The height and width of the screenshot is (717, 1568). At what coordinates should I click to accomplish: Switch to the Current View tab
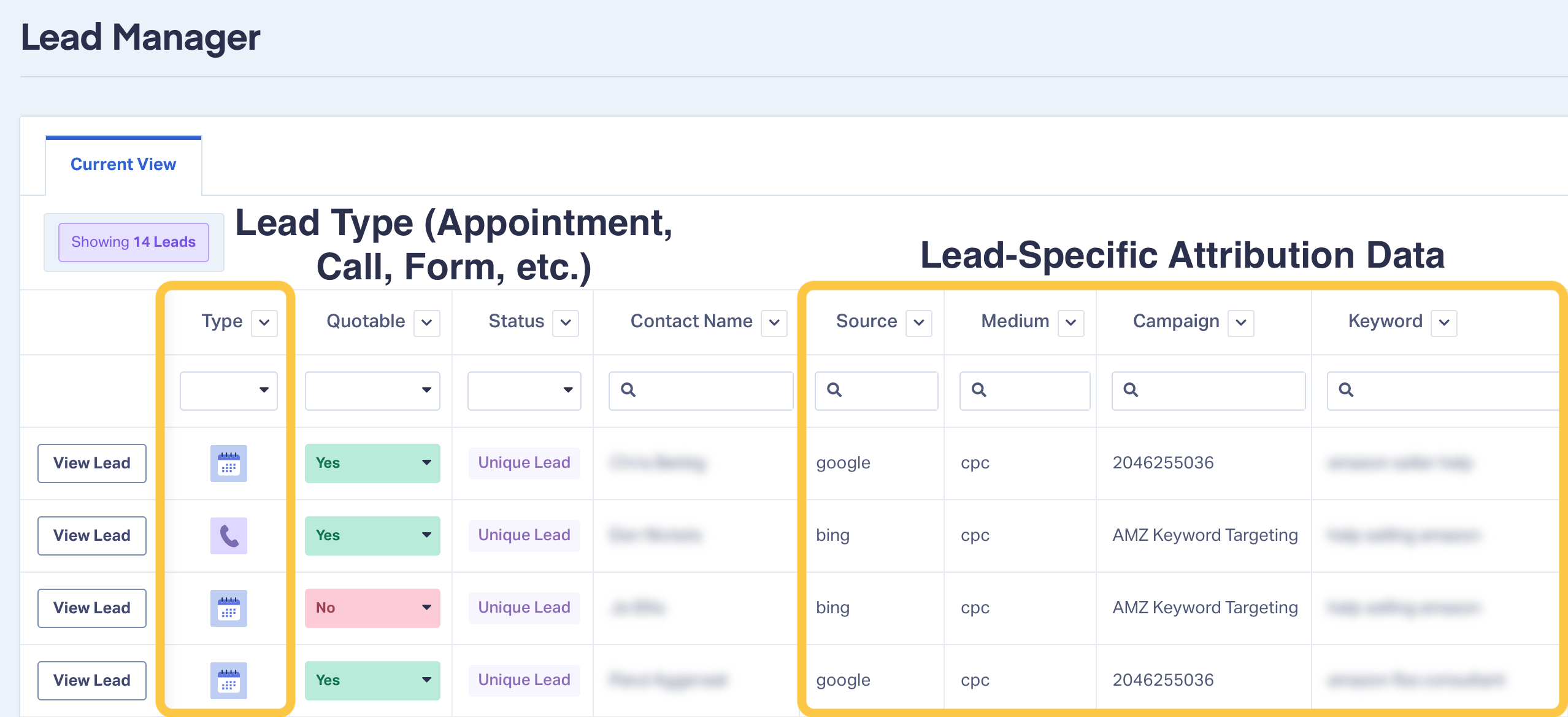tap(123, 165)
